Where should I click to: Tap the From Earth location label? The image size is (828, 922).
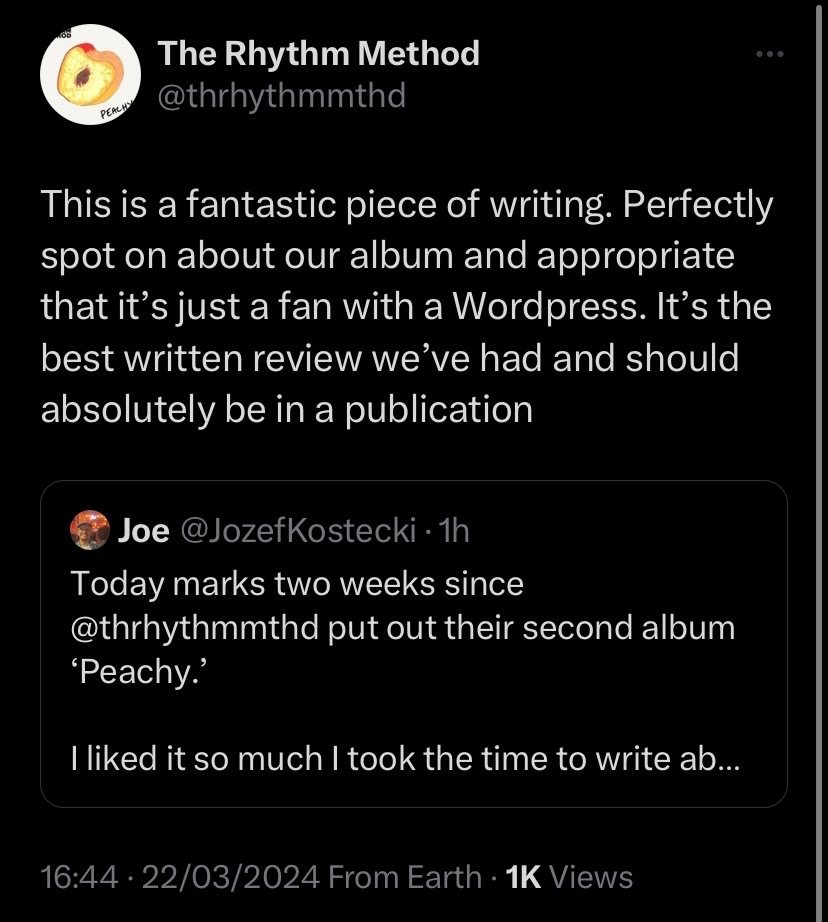405,878
